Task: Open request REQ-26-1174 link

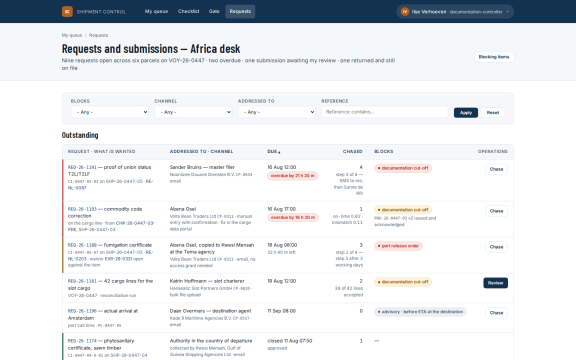Action: (x=82, y=341)
